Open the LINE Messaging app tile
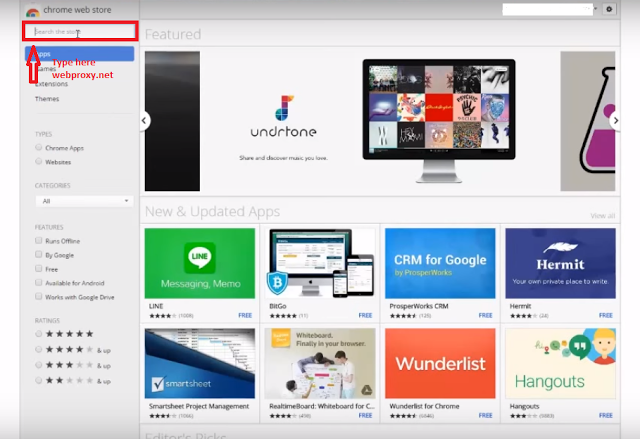The image size is (640, 439). coord(200,263)
